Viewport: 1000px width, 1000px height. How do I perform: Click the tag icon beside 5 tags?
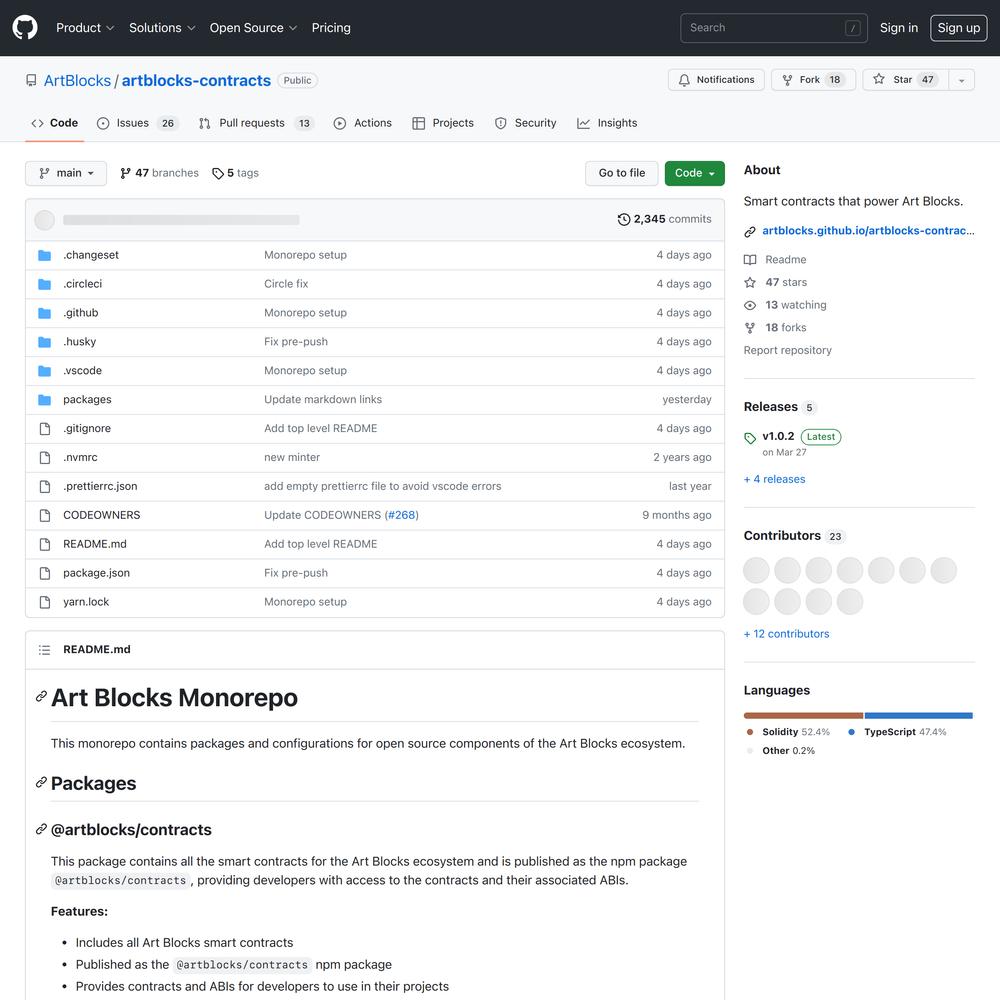(217, 173)
